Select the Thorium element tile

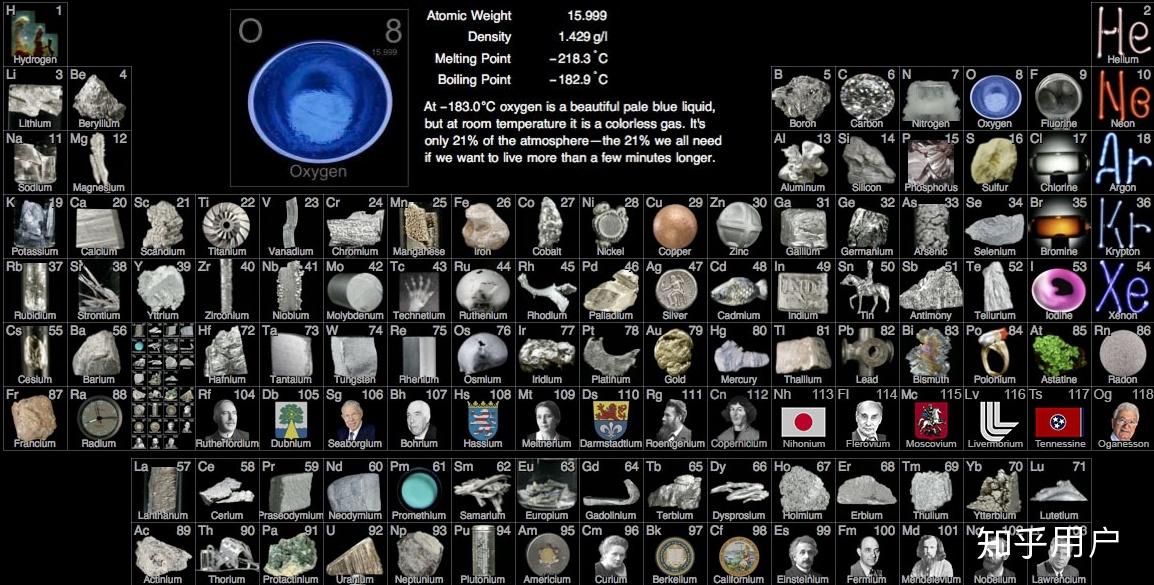click(x=227, y=554)
